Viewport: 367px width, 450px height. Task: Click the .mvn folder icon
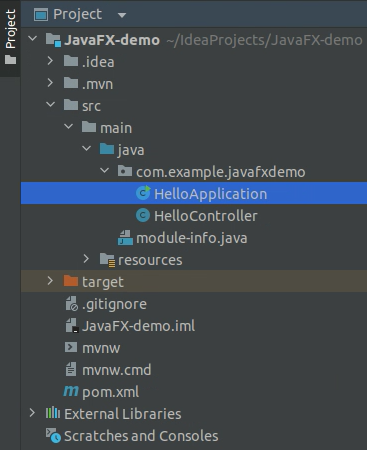pyautogui.click(x=71, y=83)
